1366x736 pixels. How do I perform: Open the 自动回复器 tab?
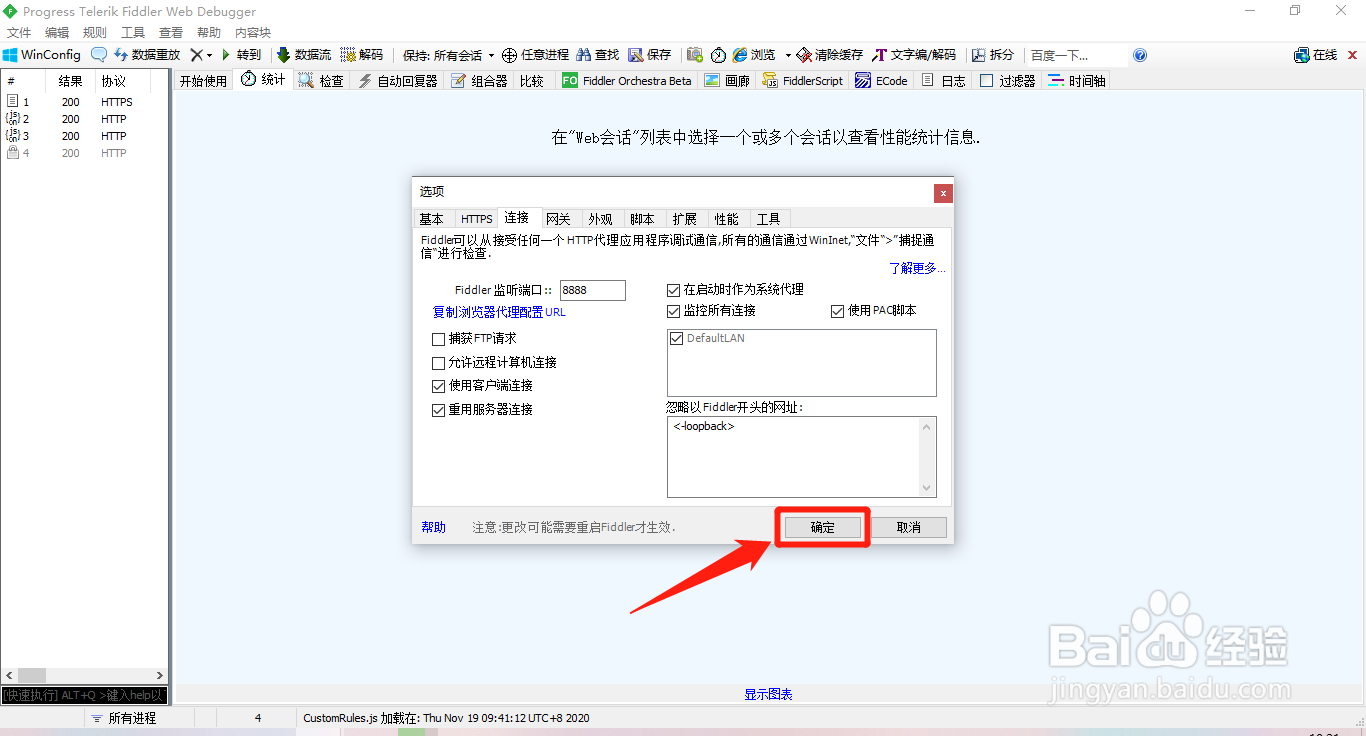pyautogui.click(x=398, y=81)
